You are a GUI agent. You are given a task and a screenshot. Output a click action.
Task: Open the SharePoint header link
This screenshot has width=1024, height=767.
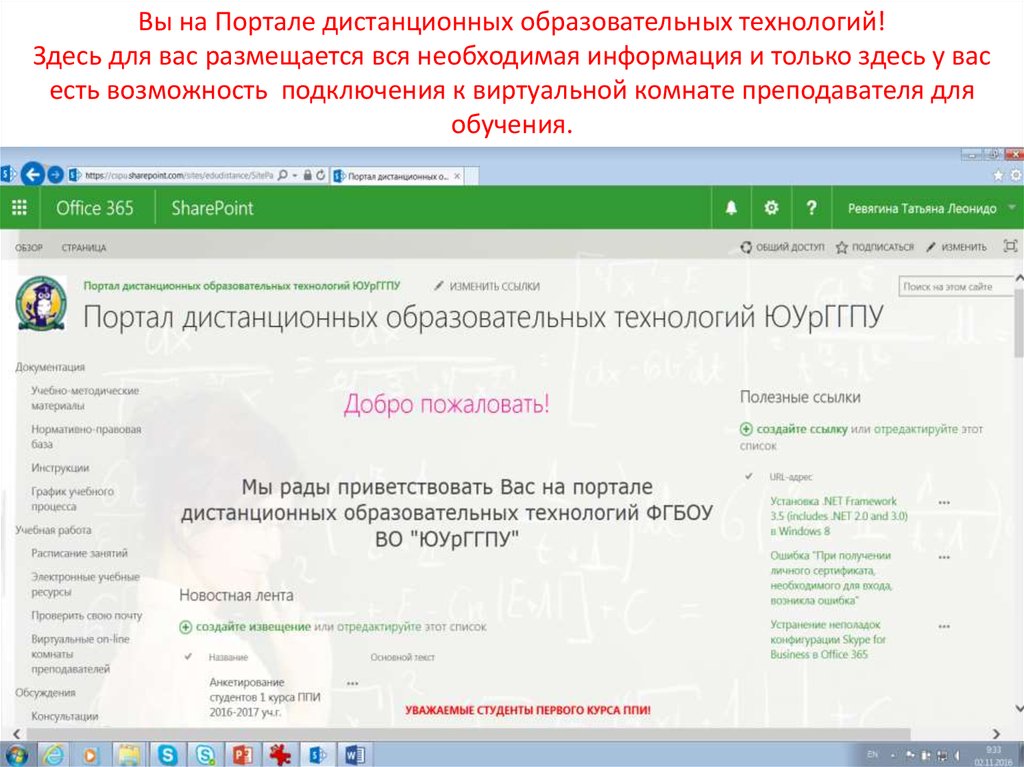pos(212,208)
